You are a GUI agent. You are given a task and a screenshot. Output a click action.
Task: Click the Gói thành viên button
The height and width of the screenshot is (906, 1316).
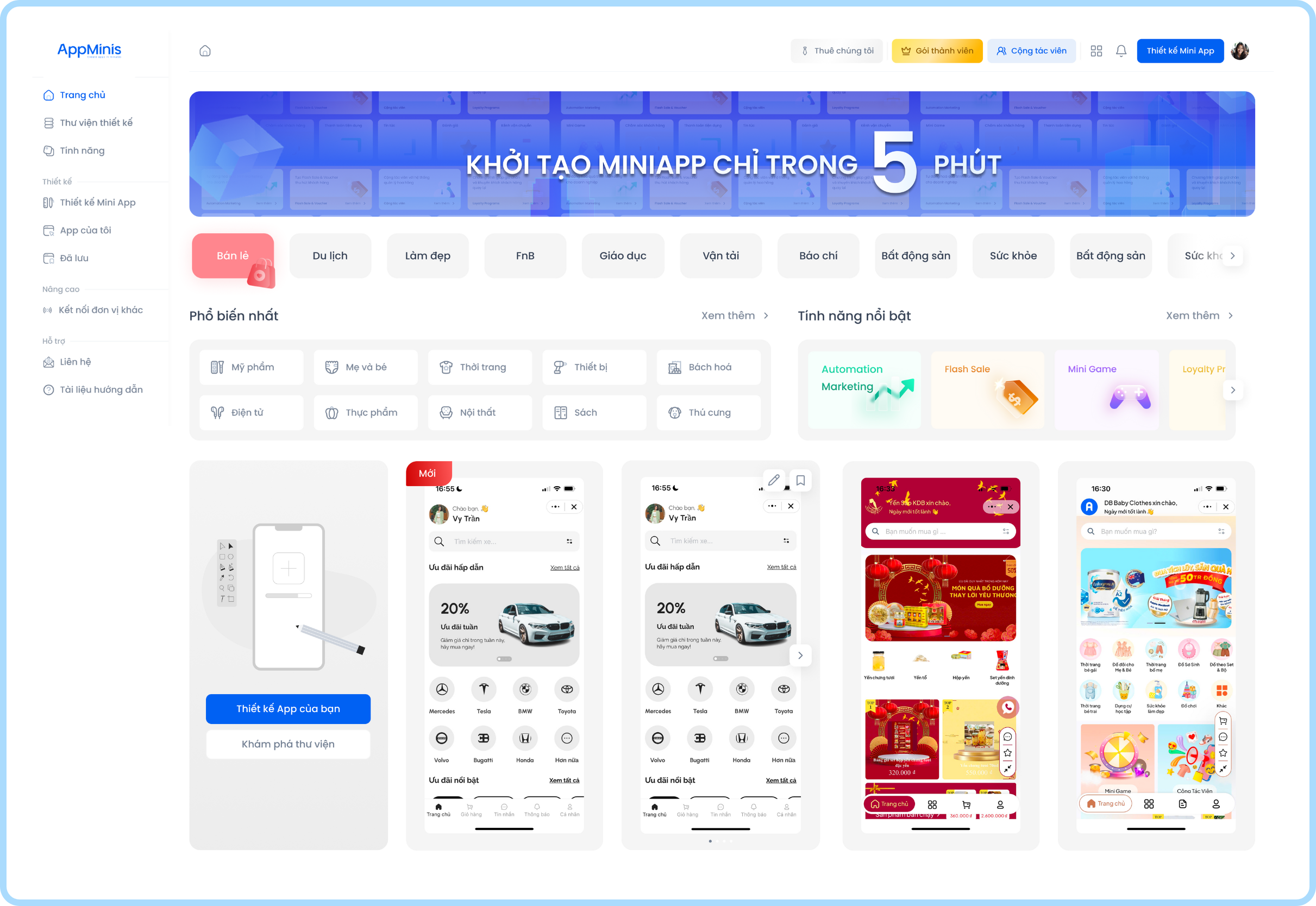click(937, 51)
